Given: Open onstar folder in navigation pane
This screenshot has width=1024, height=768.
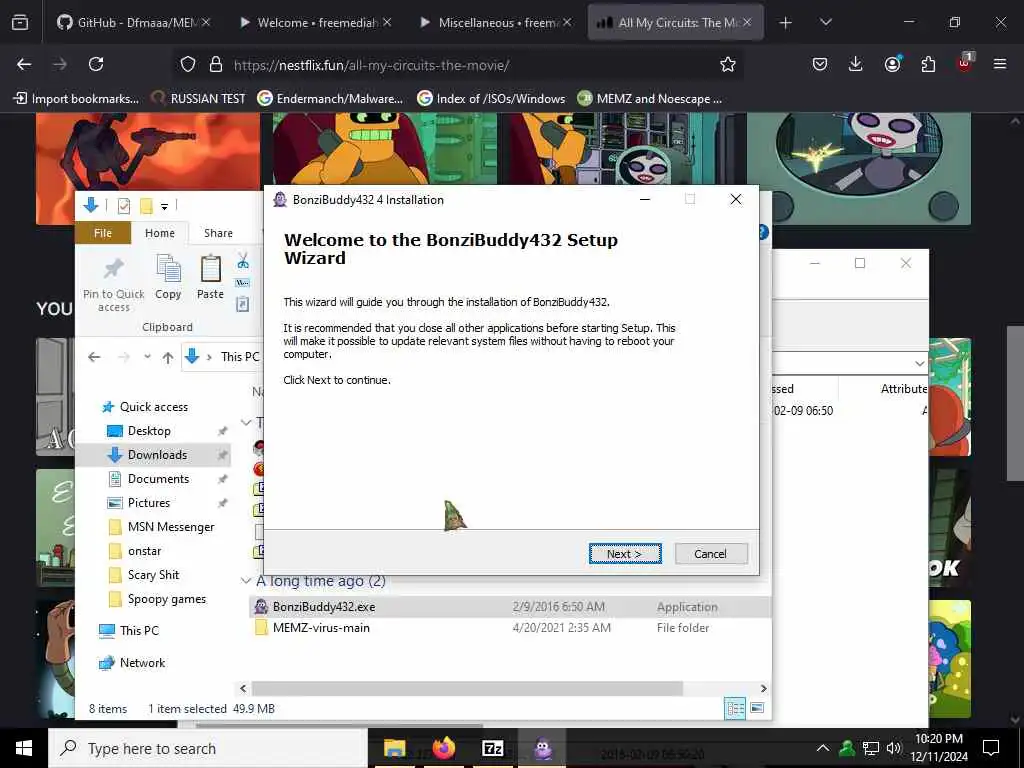Looking at the screenshot, I should coord(144,551).
